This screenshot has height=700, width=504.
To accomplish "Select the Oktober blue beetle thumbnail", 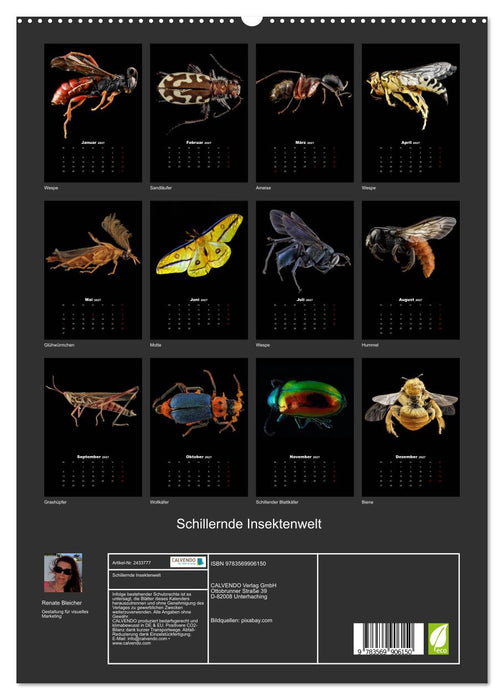I will pyautogui.click(x=199, y=427).
